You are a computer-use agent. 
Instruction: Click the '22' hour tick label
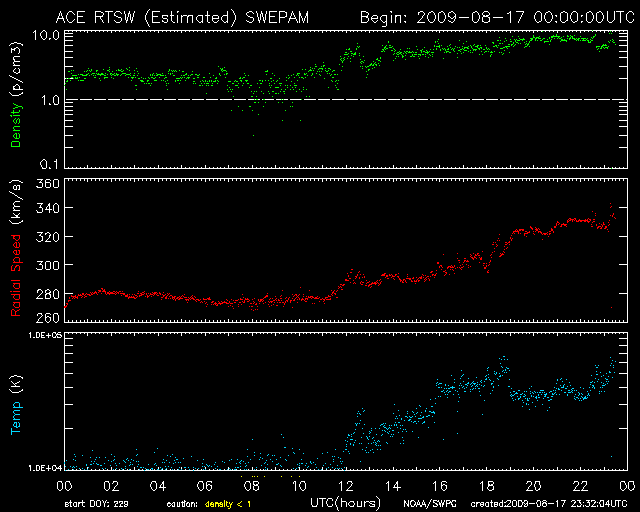580,486
